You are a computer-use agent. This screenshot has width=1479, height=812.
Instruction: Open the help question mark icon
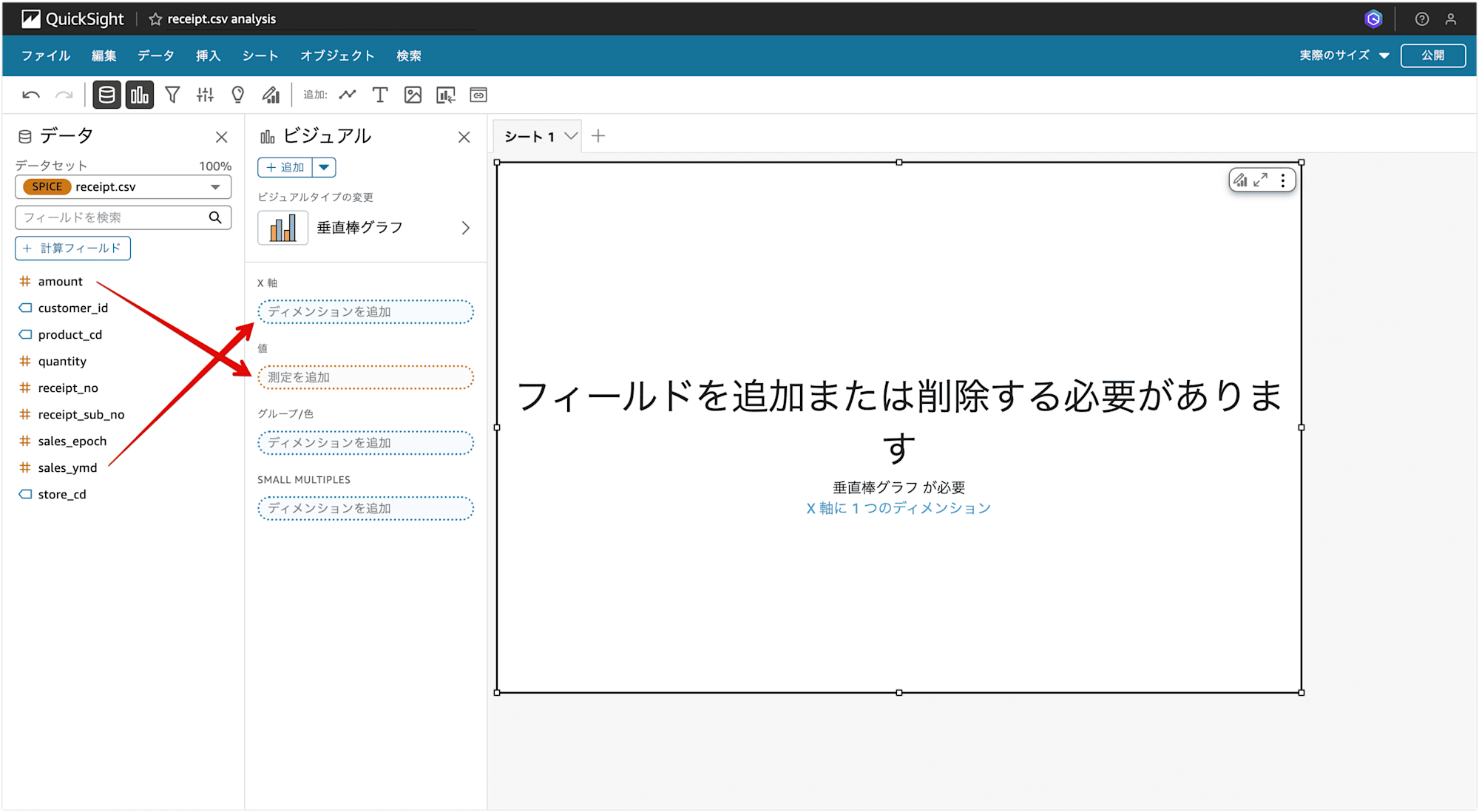pyautogui.click(x=1421, y=19)
